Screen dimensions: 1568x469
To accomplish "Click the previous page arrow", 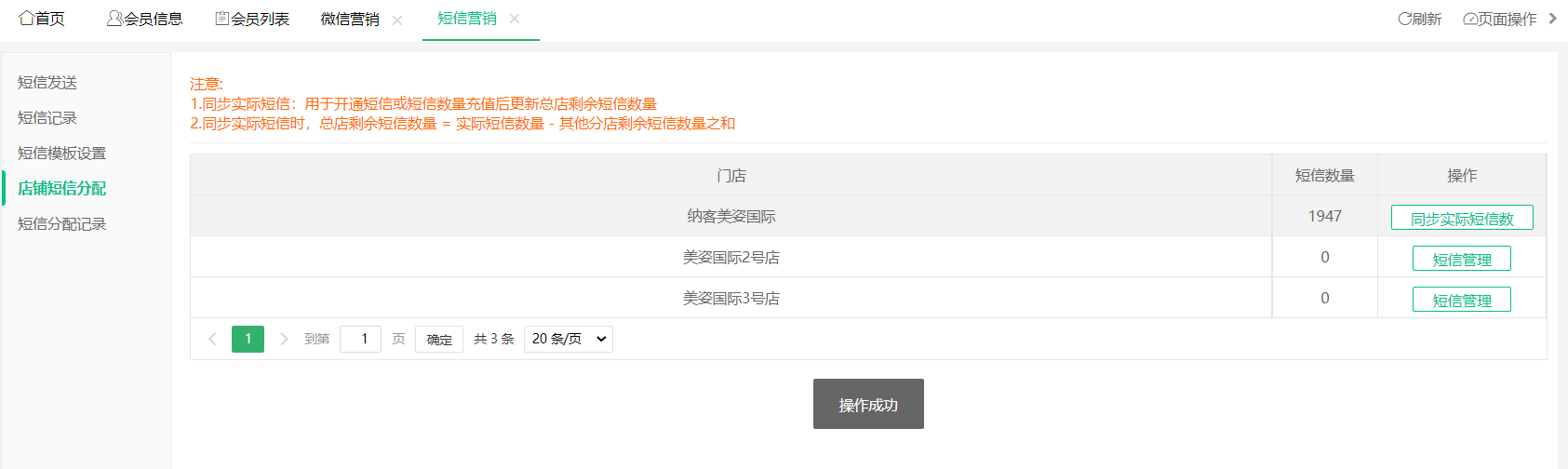I will tap(212, 339).
